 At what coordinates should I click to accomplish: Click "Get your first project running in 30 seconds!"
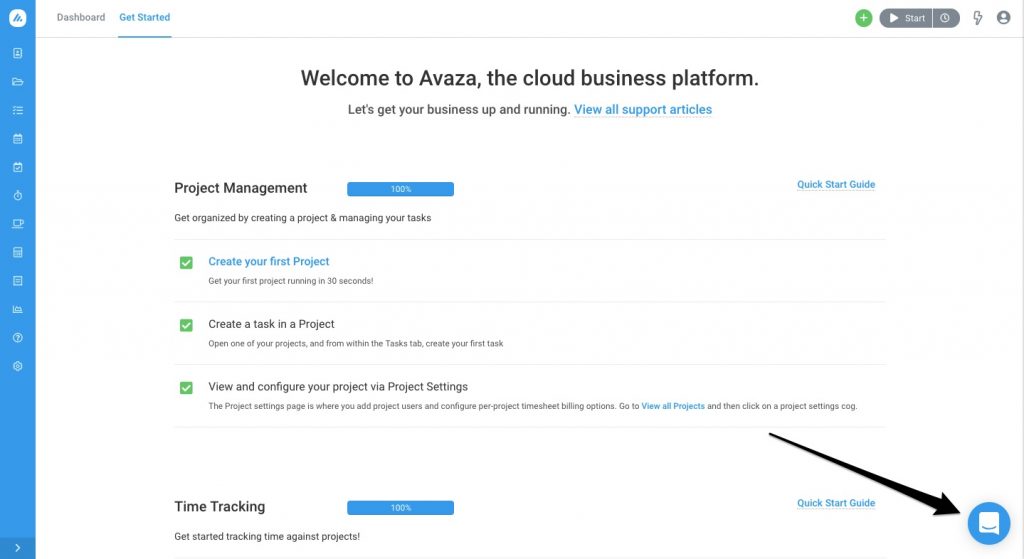tap(291, 281)
